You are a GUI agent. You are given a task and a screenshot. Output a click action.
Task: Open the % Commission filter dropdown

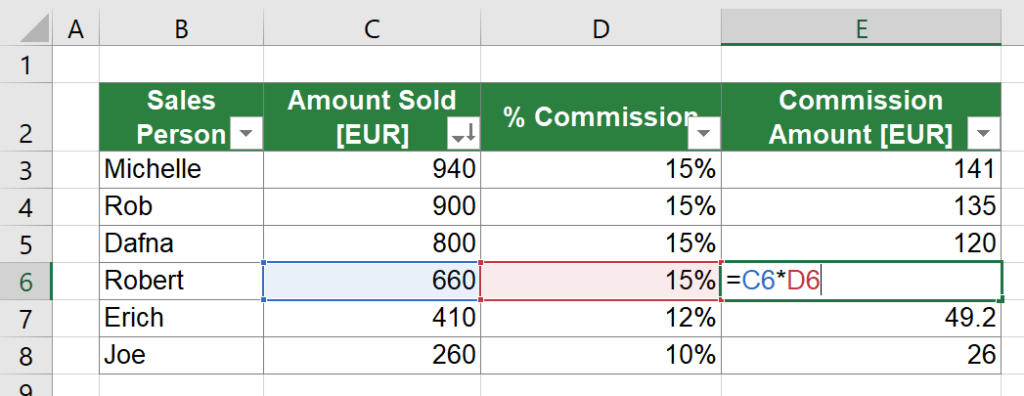pyautogui.click(x=704, y=134)
